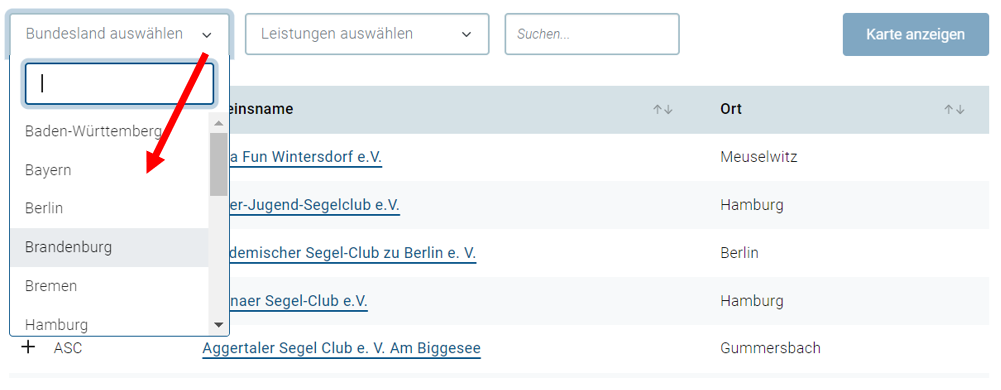Click scrollbar up arrow in Bundesland list

coord(218,123)
